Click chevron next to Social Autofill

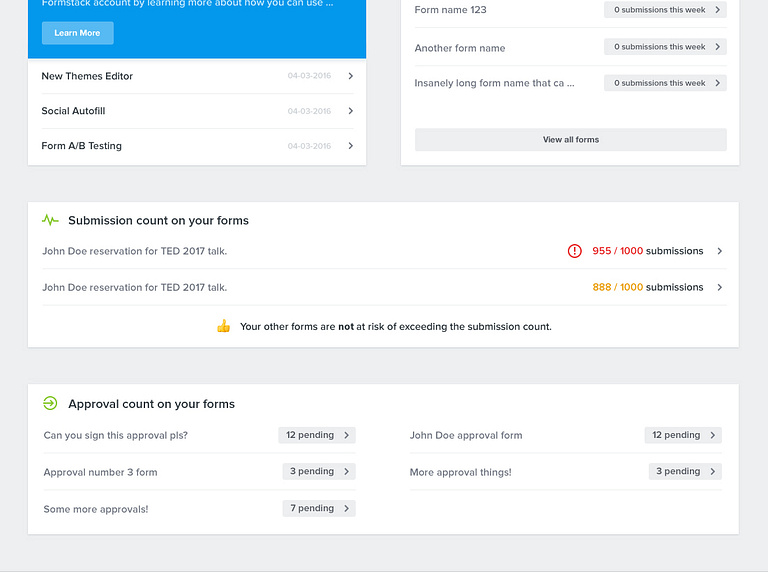coord(351,111)
